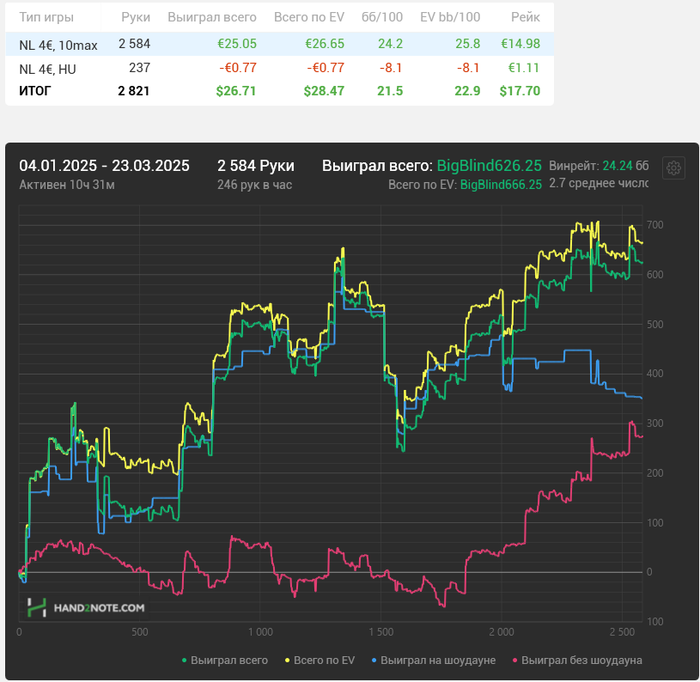Click the 2 500 x-axis label
The height and width of the screenshot is (682, 700).
pyautogui.click(x=622, y=632)
